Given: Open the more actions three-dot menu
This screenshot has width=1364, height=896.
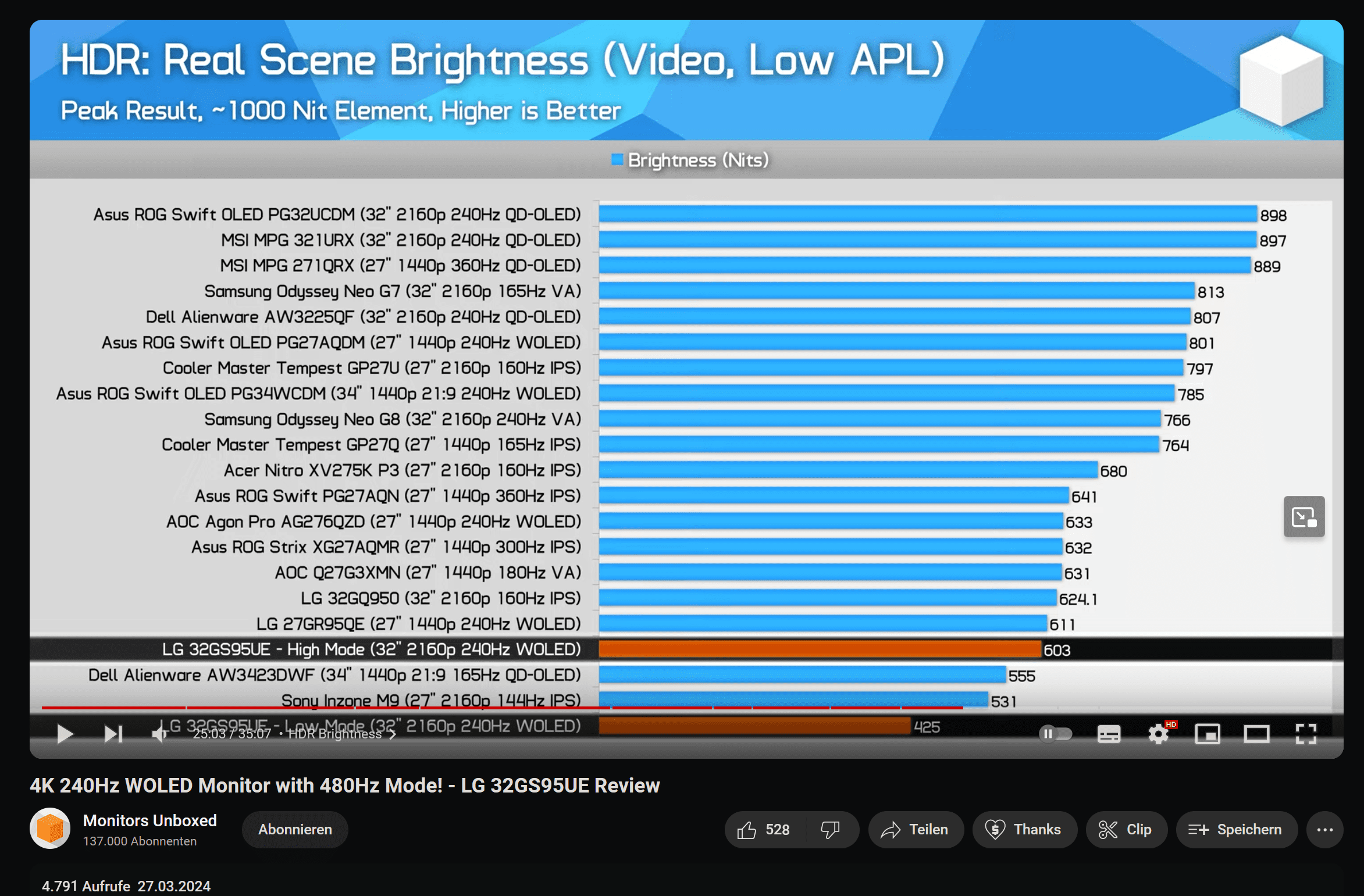Looking at the screenshot, I should [x=1324, y=830].
